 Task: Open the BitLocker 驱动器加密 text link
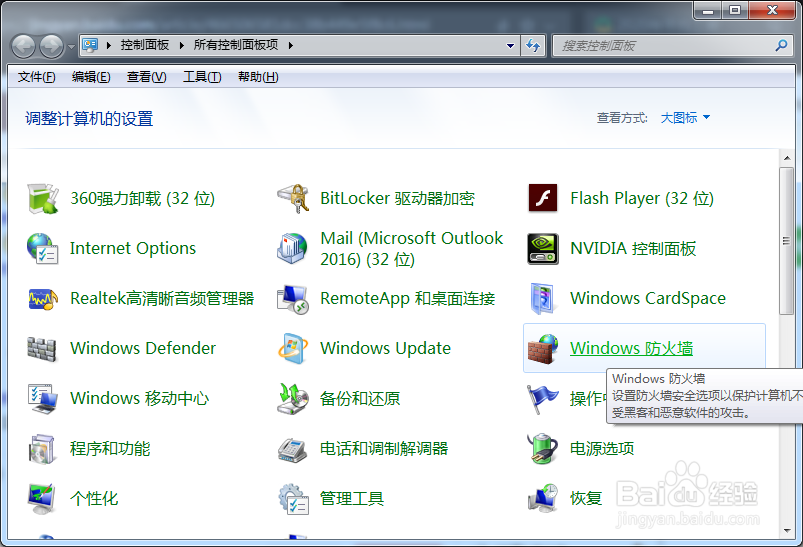pos(397,199)
